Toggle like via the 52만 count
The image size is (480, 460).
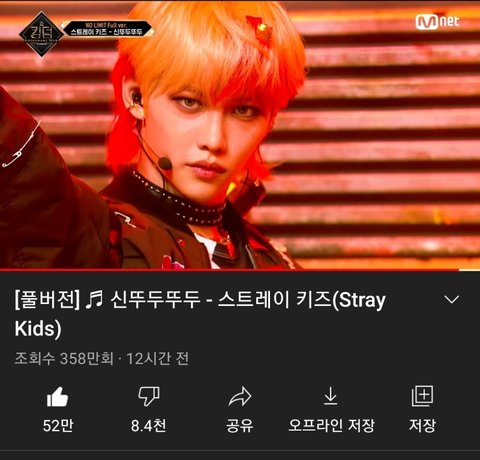click(58, 426)
